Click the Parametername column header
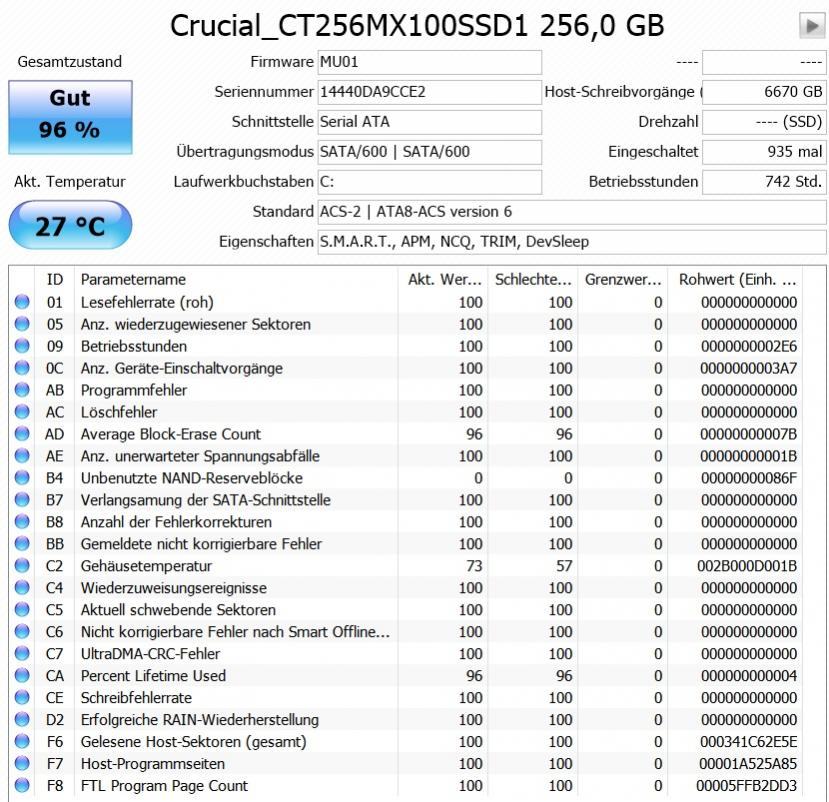The height and width of the screenshot is (802, 829). 236,280
